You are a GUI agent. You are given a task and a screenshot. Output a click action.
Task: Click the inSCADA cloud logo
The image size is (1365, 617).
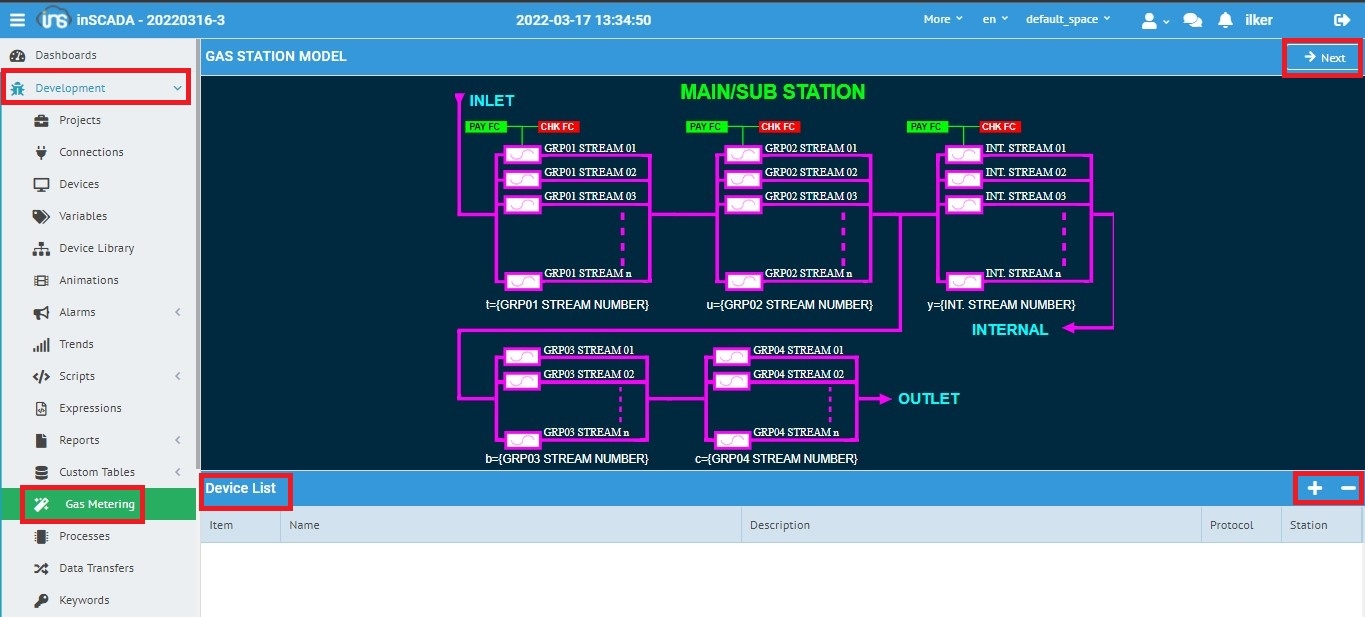(53, 20)
